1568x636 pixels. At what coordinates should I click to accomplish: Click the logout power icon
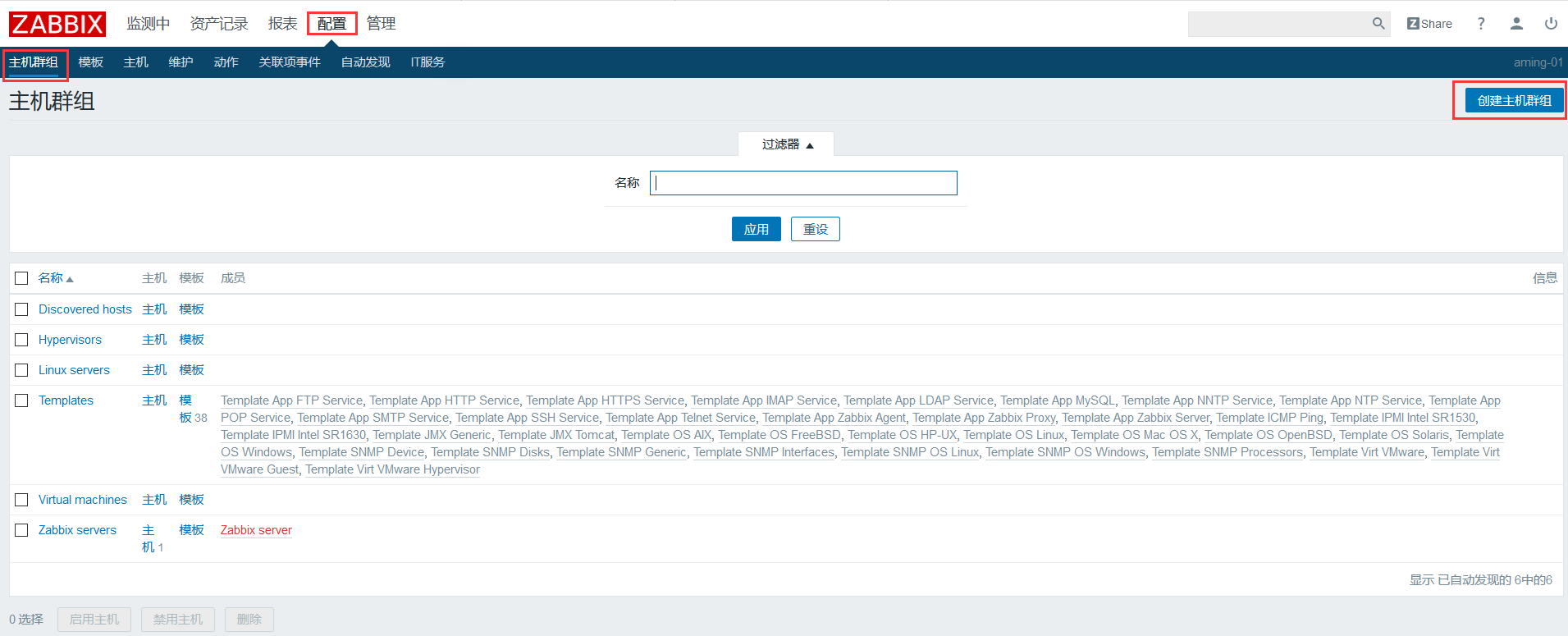coord(1551,24)
